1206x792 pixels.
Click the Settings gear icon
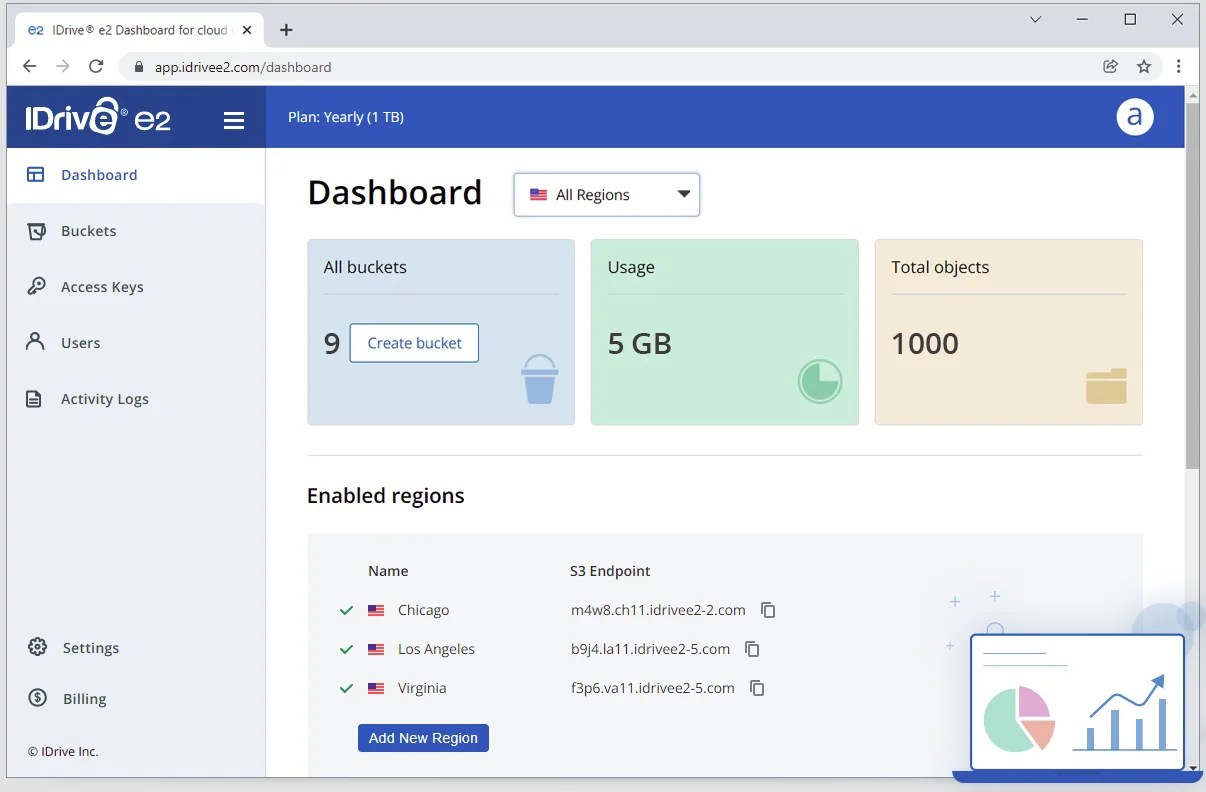[38, 647]
